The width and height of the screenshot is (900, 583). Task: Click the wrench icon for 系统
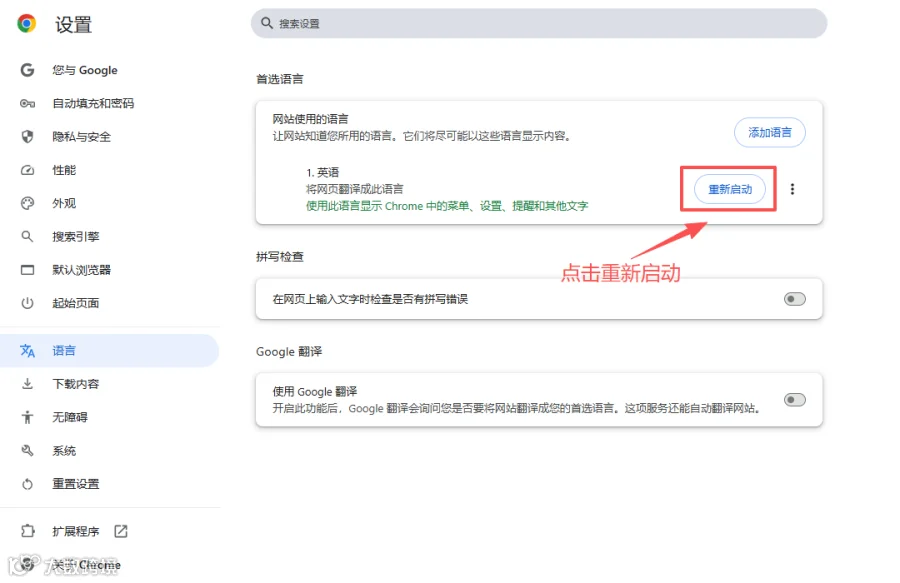coord(27,450)
